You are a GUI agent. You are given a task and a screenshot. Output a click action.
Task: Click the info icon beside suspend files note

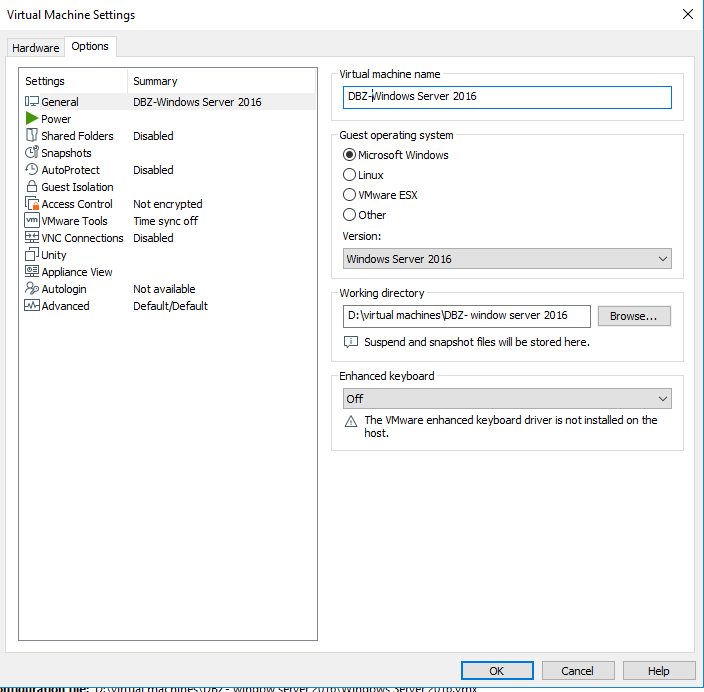351,342
